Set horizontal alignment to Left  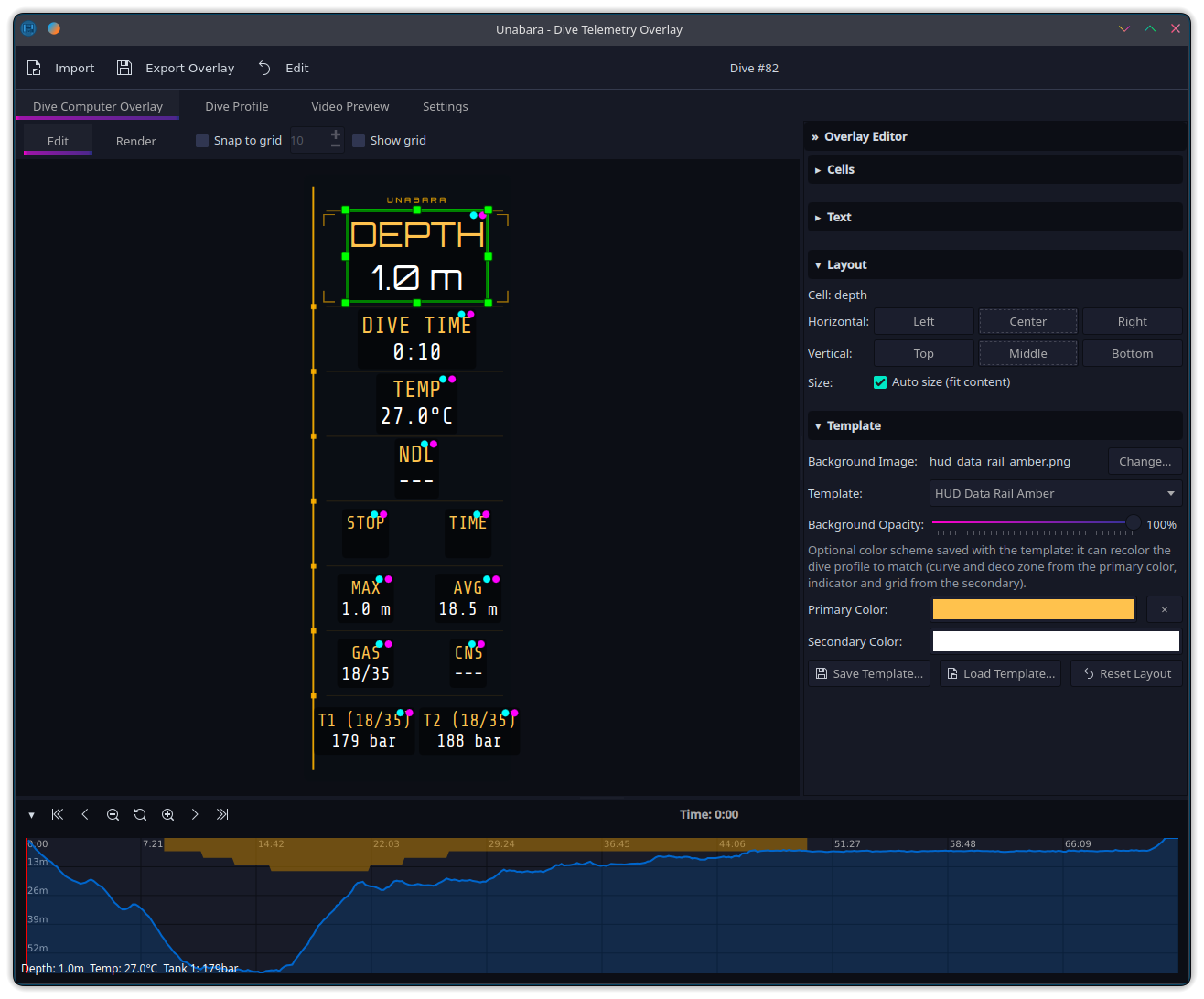click(x=923, y=321)
